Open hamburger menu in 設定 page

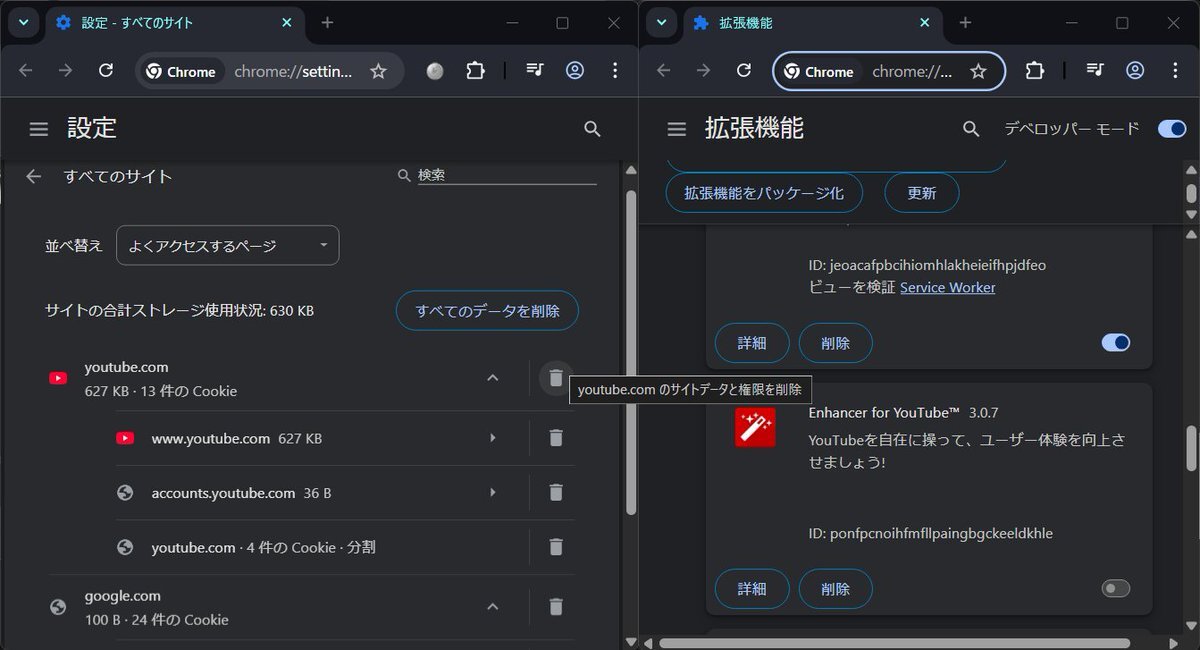(x=39, y=129)
